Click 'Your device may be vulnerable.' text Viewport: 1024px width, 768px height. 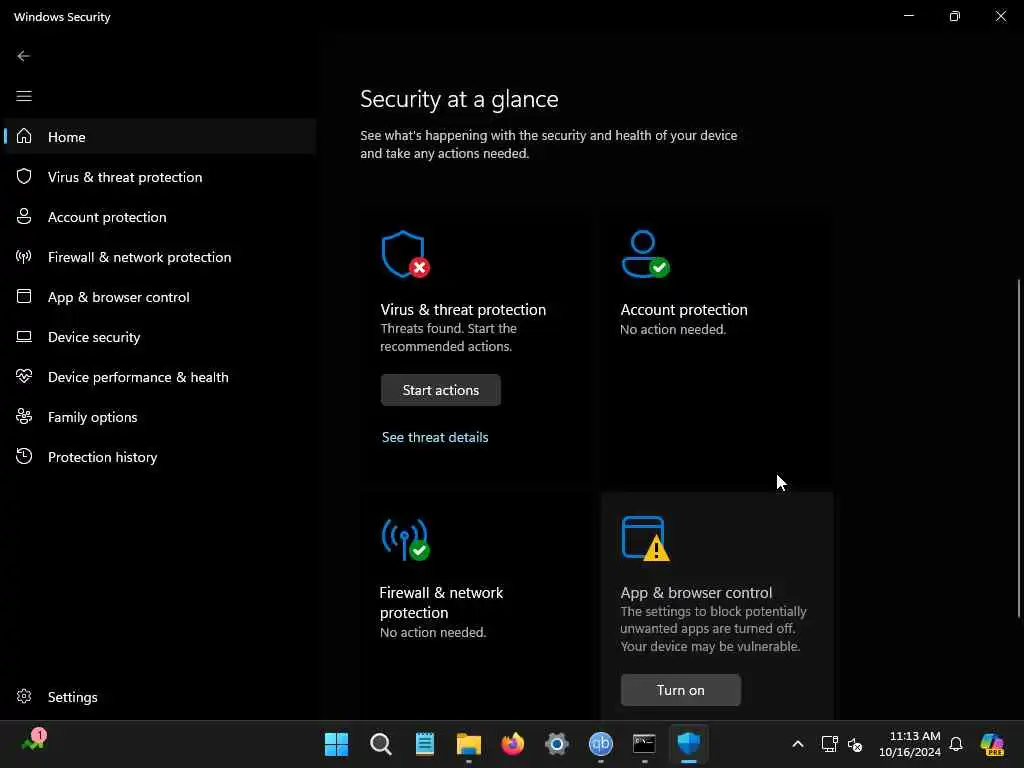pyautogui.click(x=710, y=646)
